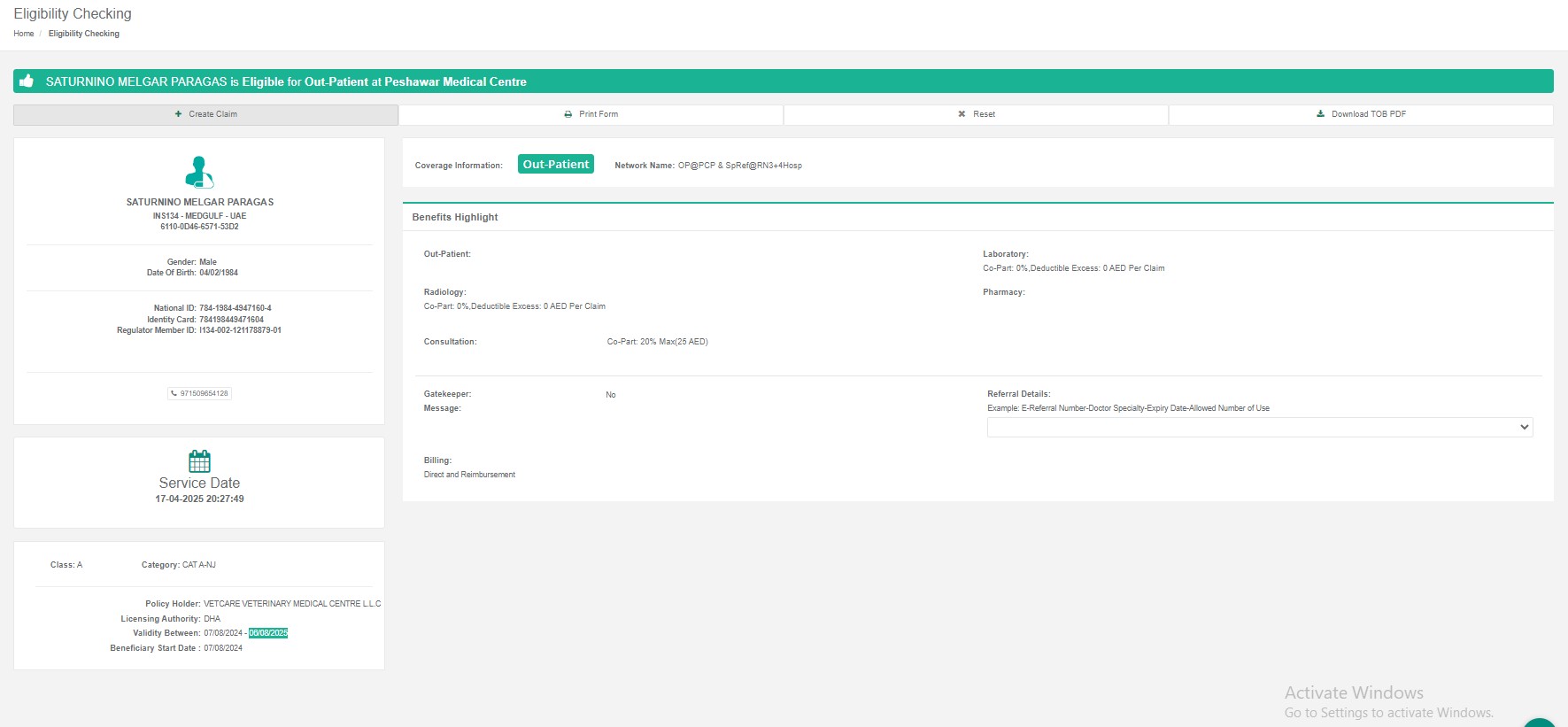Click the phone number 971509654128 badge
This screenshot has width=1568, height=727.
pos(200,393)
